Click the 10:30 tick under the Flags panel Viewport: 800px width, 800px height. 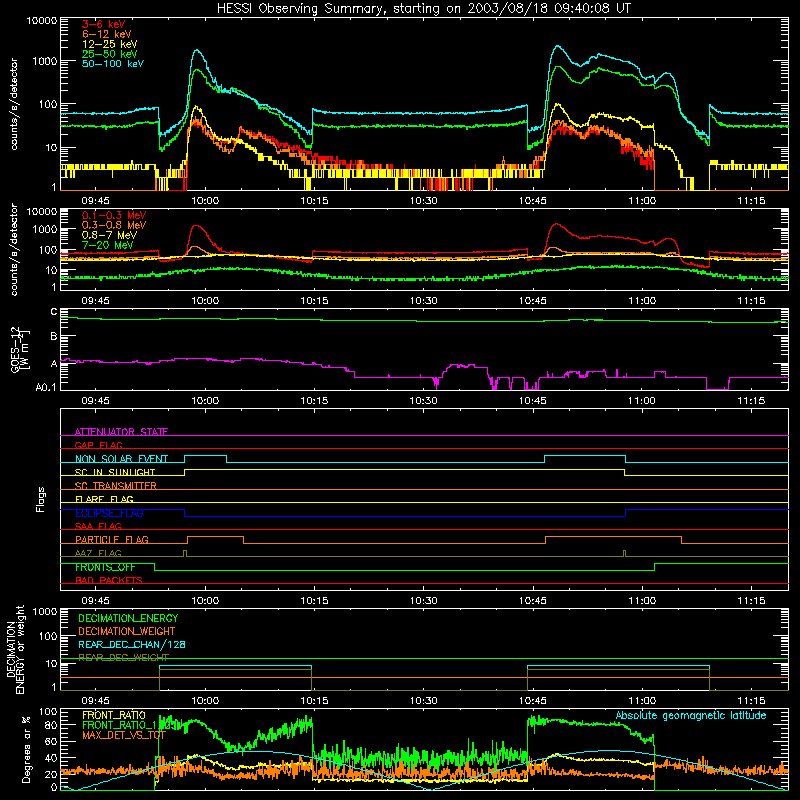[423, 600]
